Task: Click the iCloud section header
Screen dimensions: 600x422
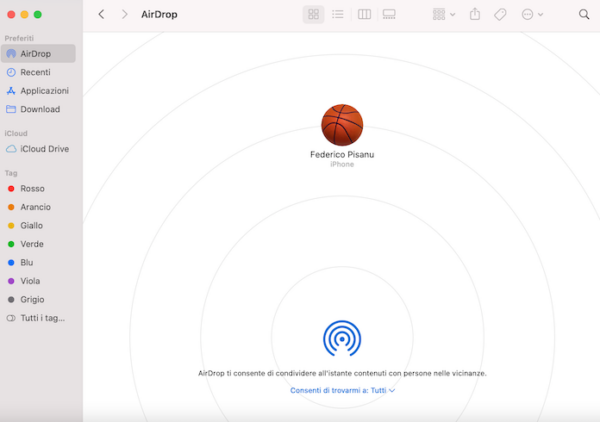Action: pyautogui.click(x=16, y=133)
